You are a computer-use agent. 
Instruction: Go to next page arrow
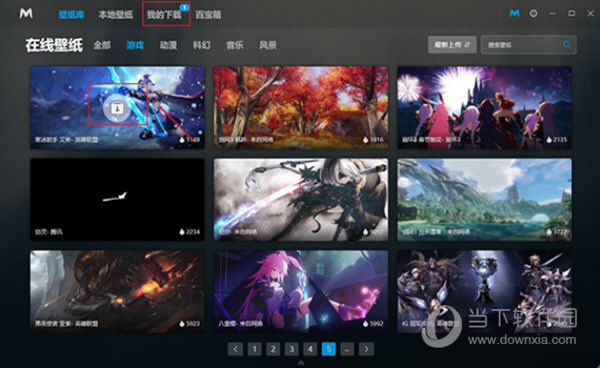coord(366,349)
